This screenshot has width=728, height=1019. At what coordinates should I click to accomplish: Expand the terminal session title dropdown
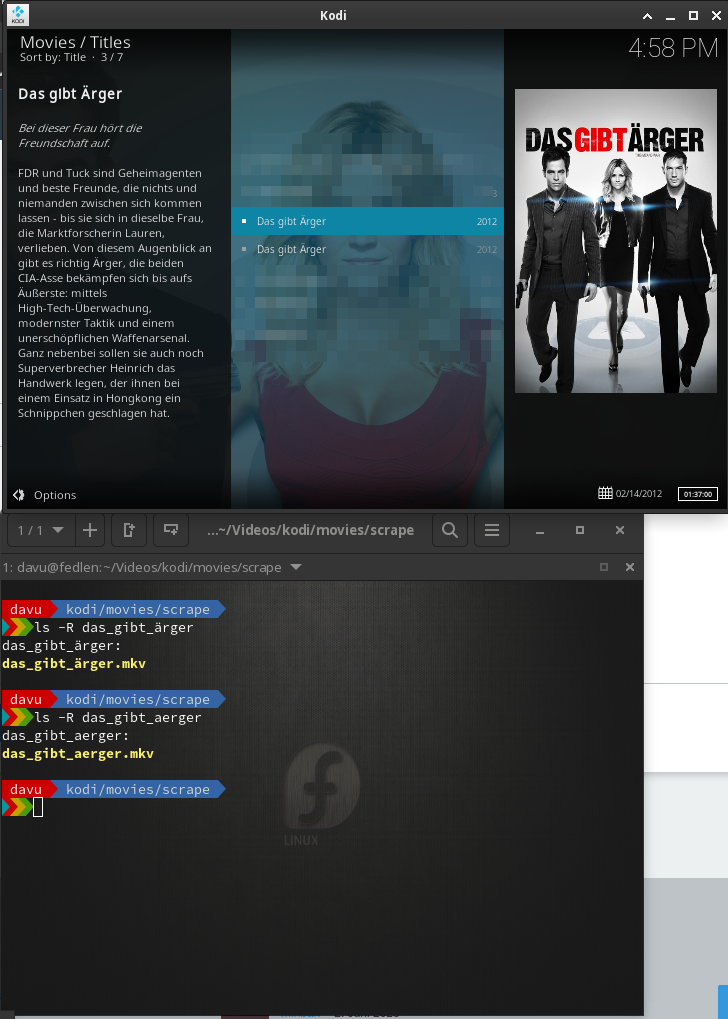[296, 567]
